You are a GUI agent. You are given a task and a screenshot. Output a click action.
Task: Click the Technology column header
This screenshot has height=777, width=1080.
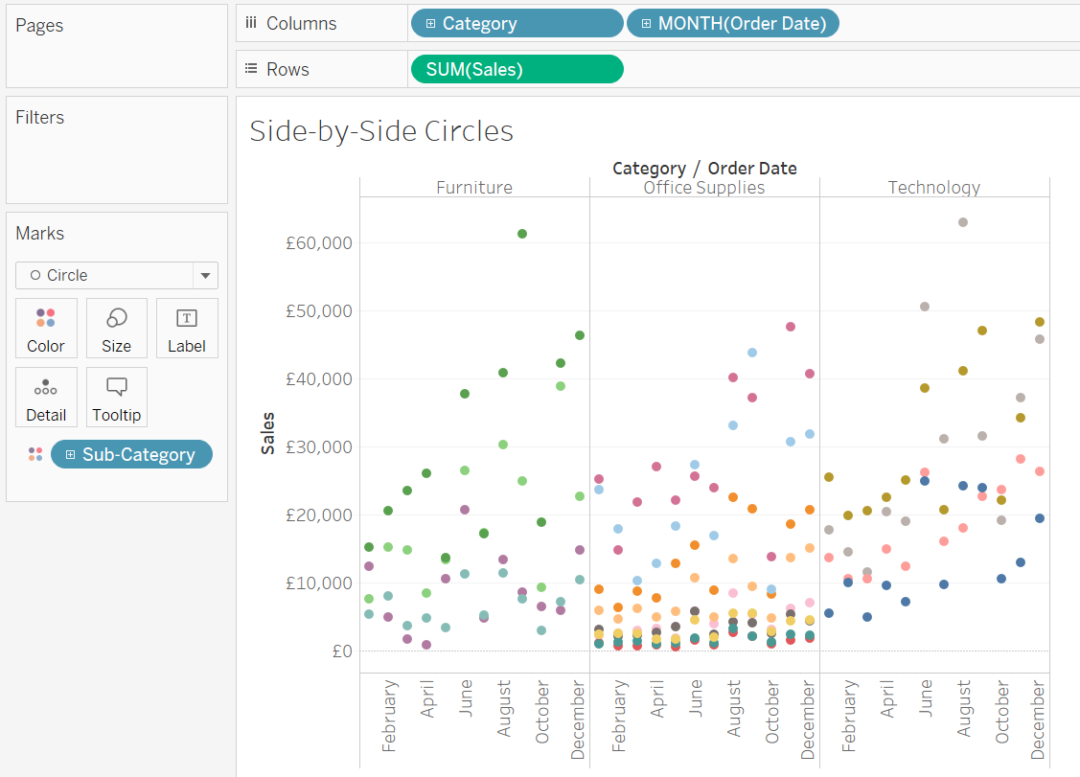pos(933,187)
